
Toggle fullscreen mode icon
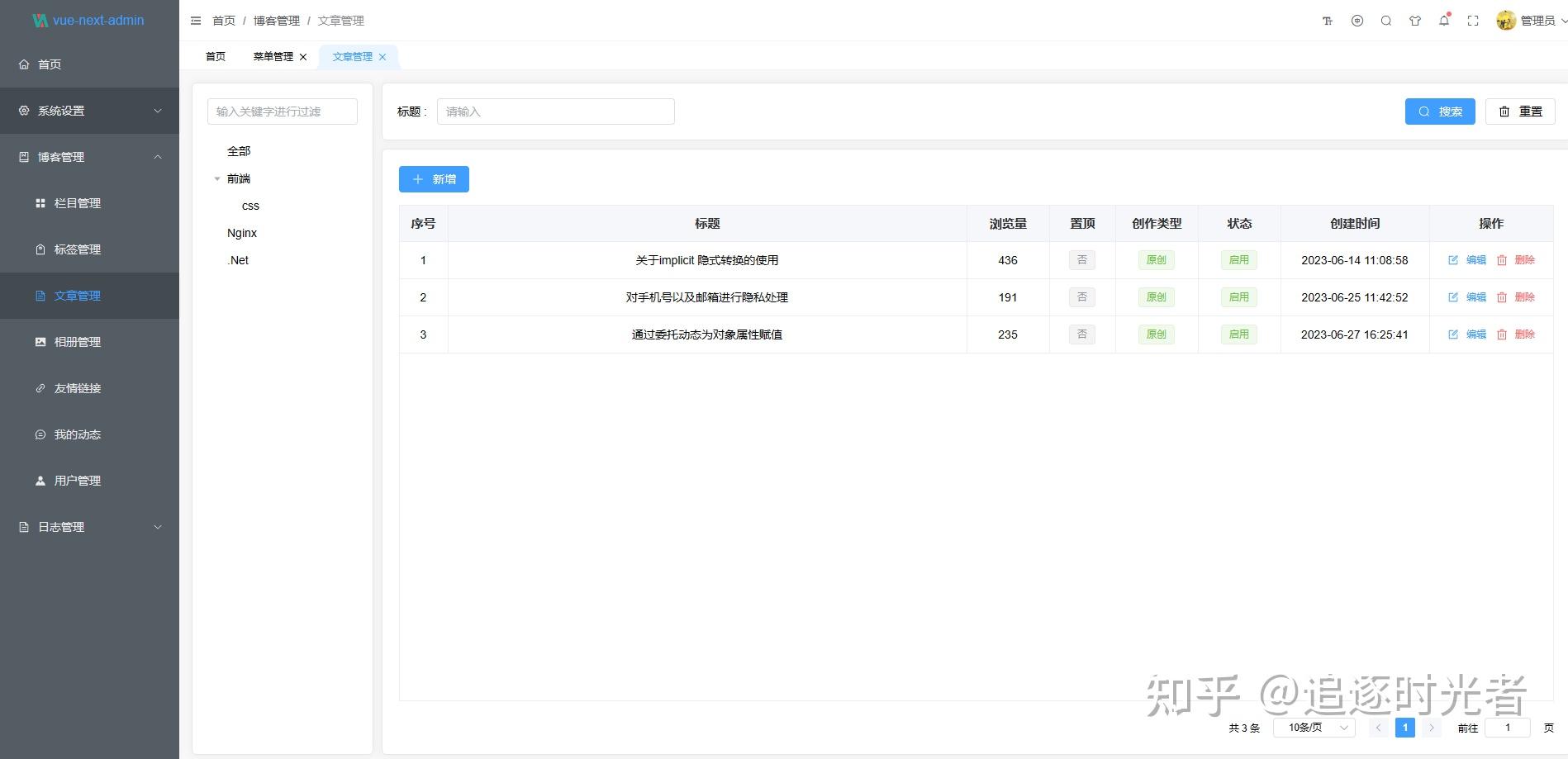click(x=1472, y=20)
